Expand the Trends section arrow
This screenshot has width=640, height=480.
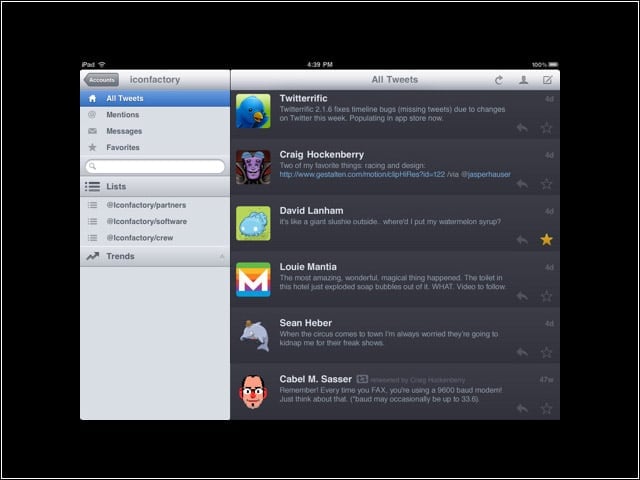(222, 256)
